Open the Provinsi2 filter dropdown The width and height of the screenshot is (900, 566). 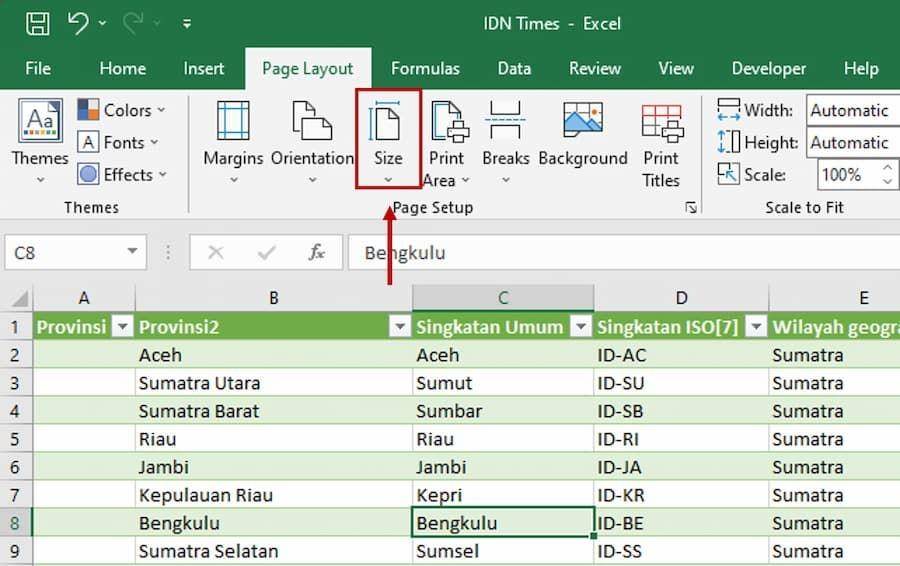pos(399,327)
